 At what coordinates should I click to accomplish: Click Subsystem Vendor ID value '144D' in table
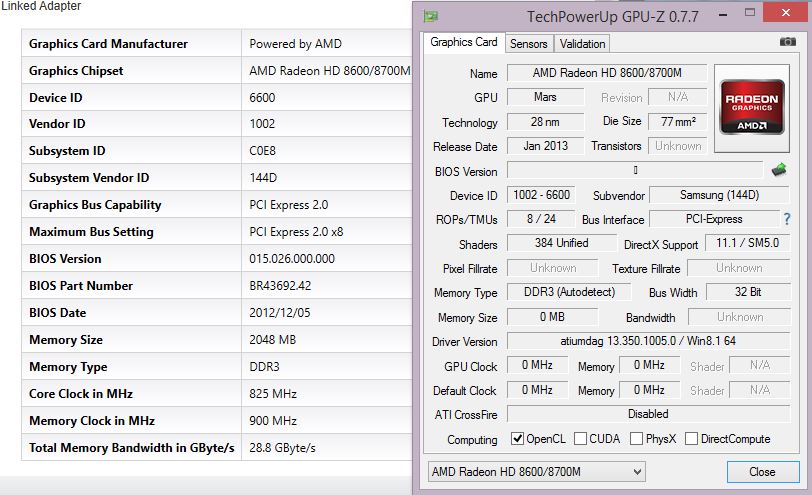pos(263,178)
